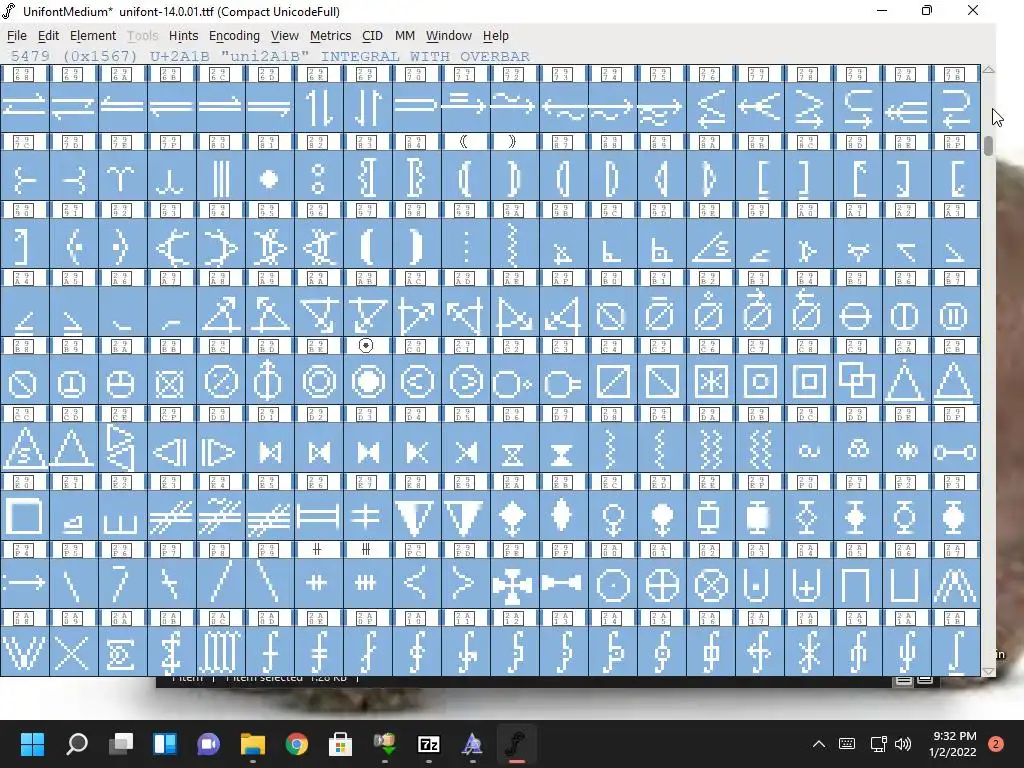
Task: Open taskbar Search
Action: (77, 744)
